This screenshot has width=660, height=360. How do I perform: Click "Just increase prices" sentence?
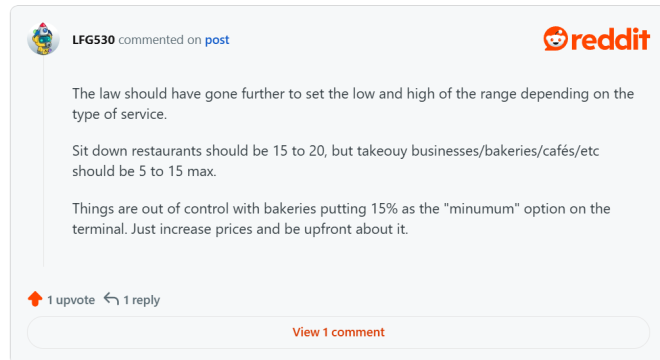point(269,229)
